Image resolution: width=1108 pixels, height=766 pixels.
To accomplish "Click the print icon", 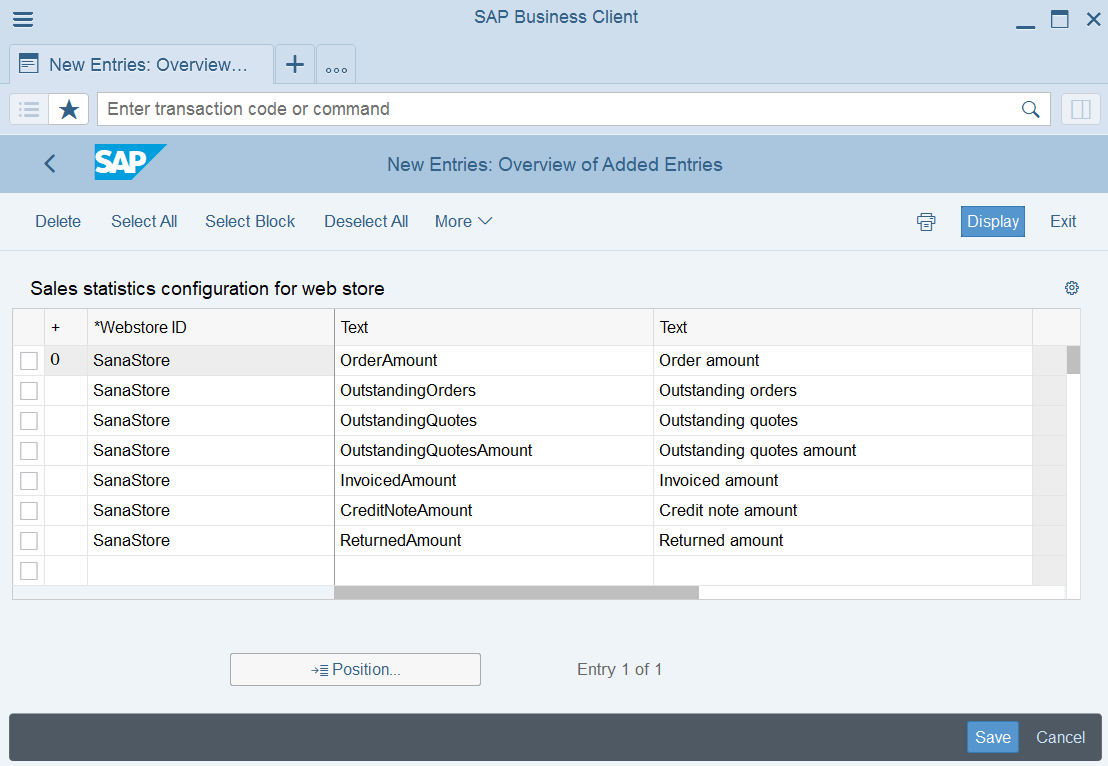I will (x=926, y=222).
